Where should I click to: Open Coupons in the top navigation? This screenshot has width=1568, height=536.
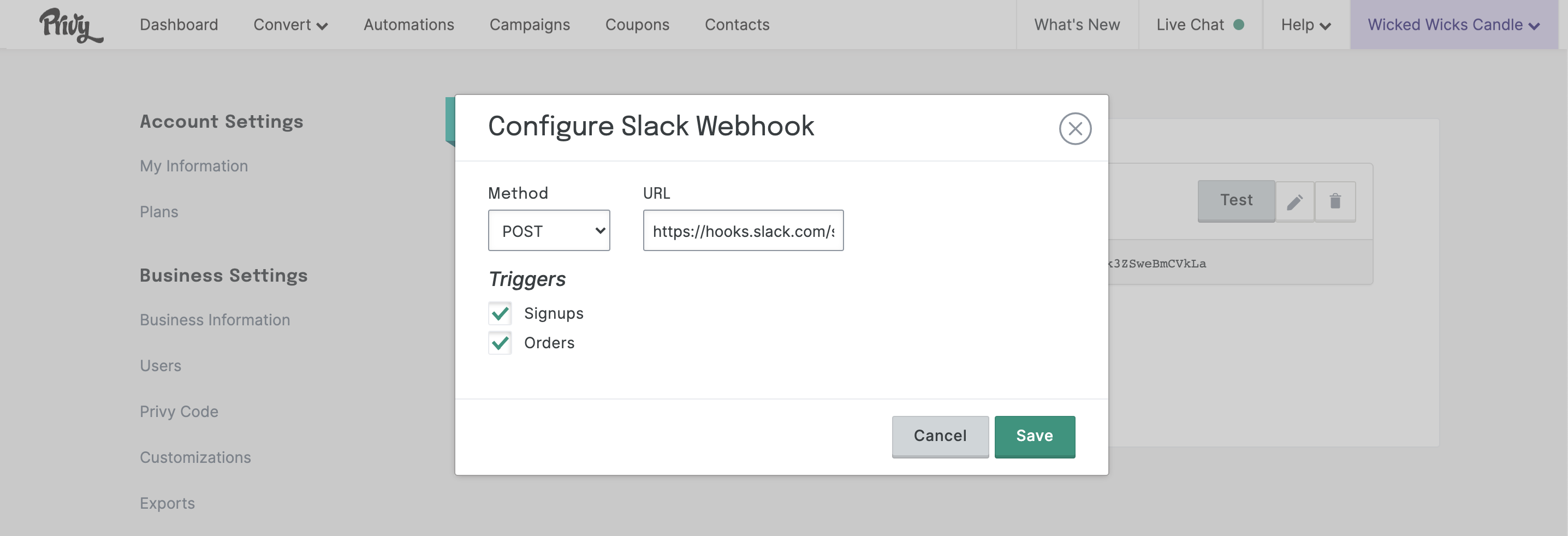(637, 25)
